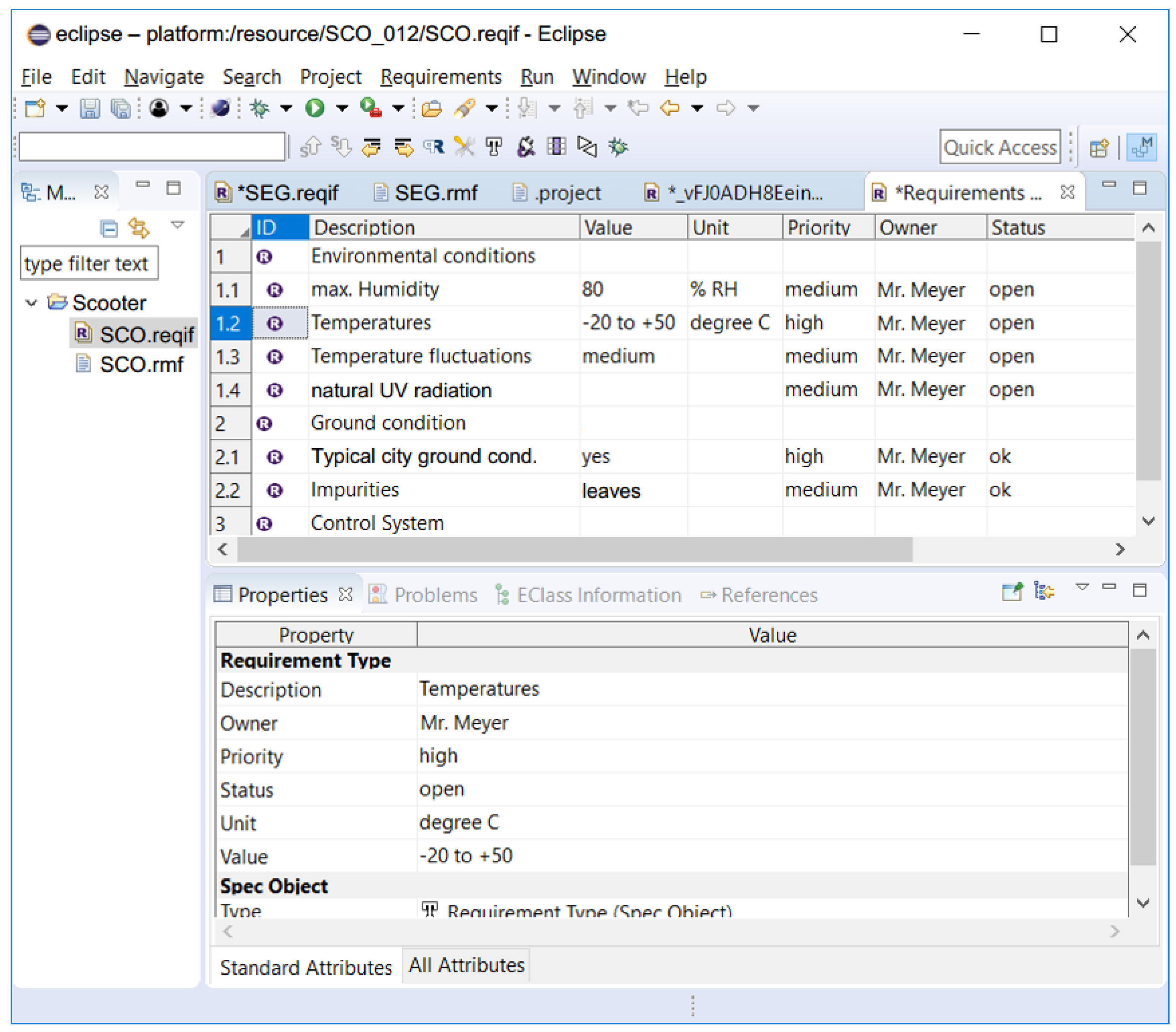Image resolution: width=1176 pixels, height=1032 pixels.
Task: Click the purple plug connector icon
Action: coord(525,147)
